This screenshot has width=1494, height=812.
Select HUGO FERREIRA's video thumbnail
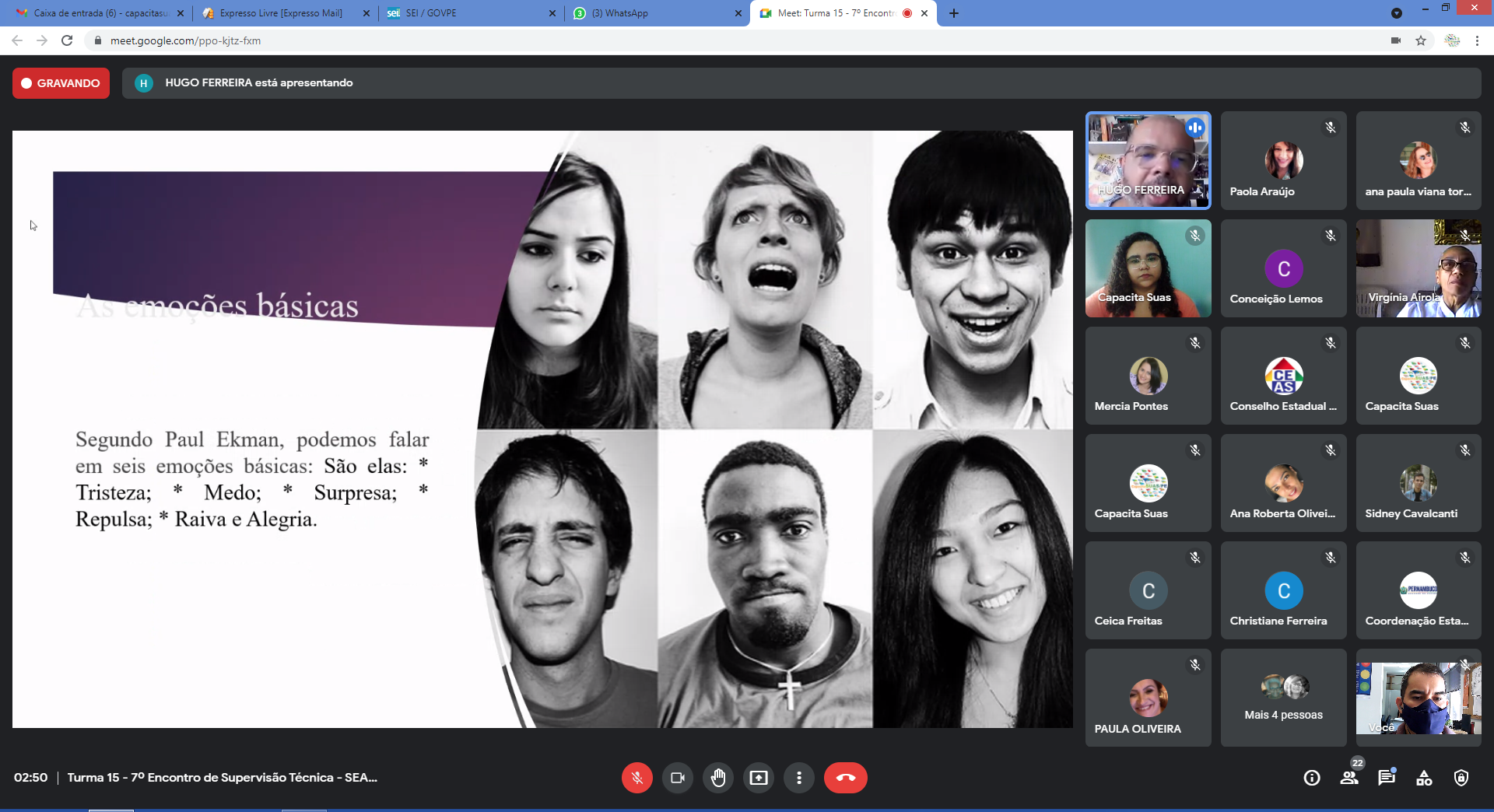pyautogui.click(x=1148, y=161)
